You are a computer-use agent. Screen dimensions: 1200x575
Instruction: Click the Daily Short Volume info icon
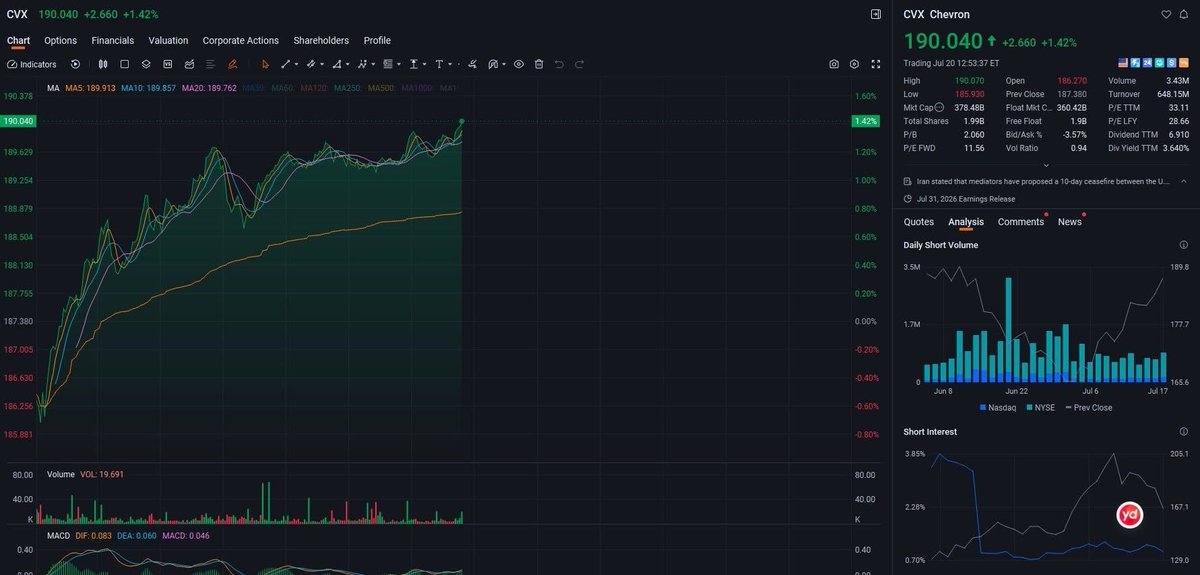(1183, 245)
